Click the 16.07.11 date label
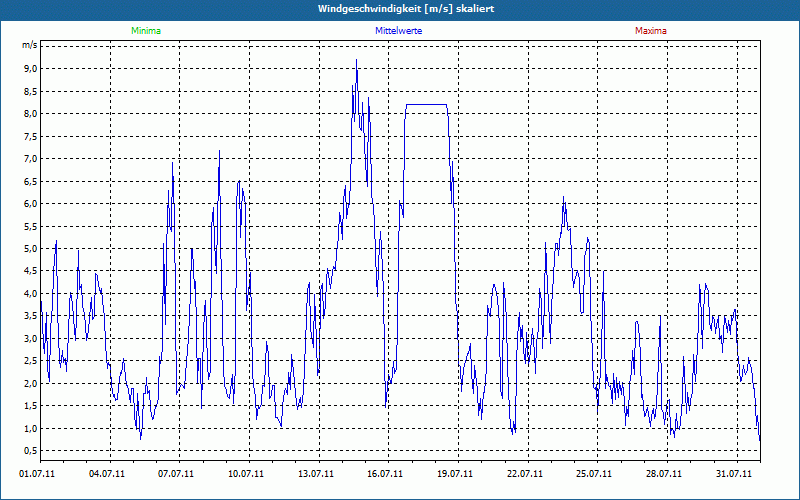This screenshot has height=500, width=800. tap(385, 474)
